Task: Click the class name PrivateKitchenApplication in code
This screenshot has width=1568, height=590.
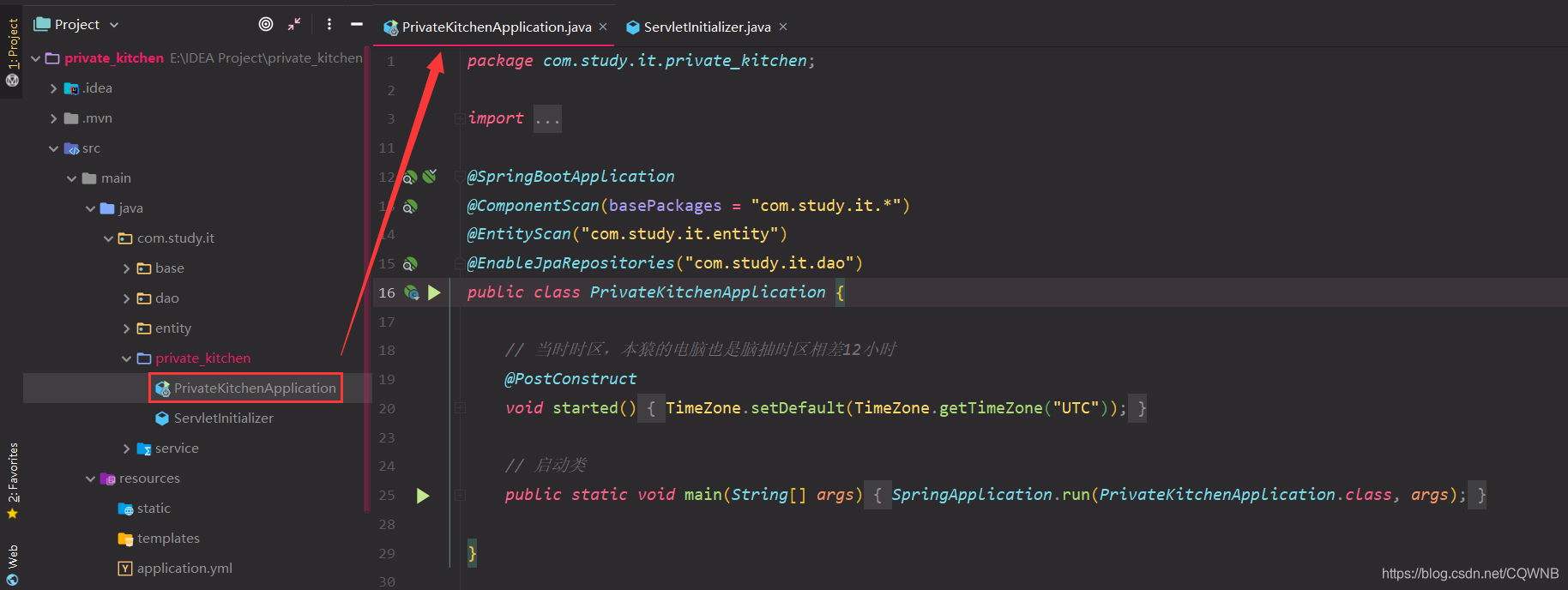Action: coord(708,292)
